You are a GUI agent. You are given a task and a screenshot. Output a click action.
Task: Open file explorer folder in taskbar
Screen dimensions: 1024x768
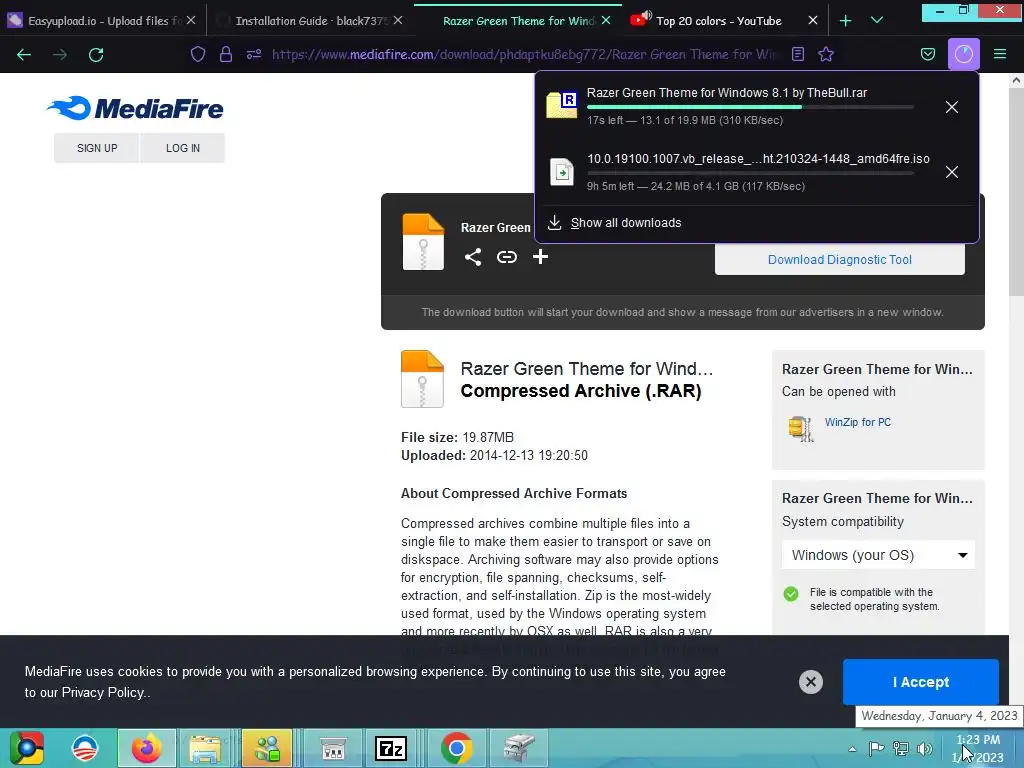(x=205, y=748)
